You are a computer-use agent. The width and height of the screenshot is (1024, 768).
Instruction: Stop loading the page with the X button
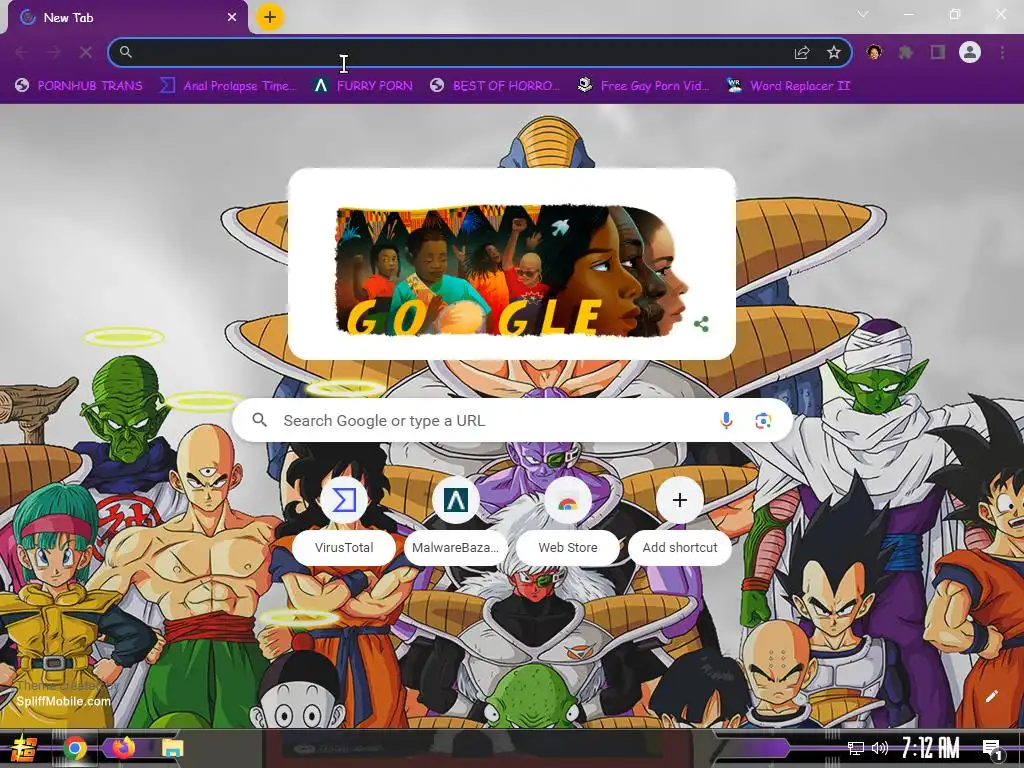86,52
